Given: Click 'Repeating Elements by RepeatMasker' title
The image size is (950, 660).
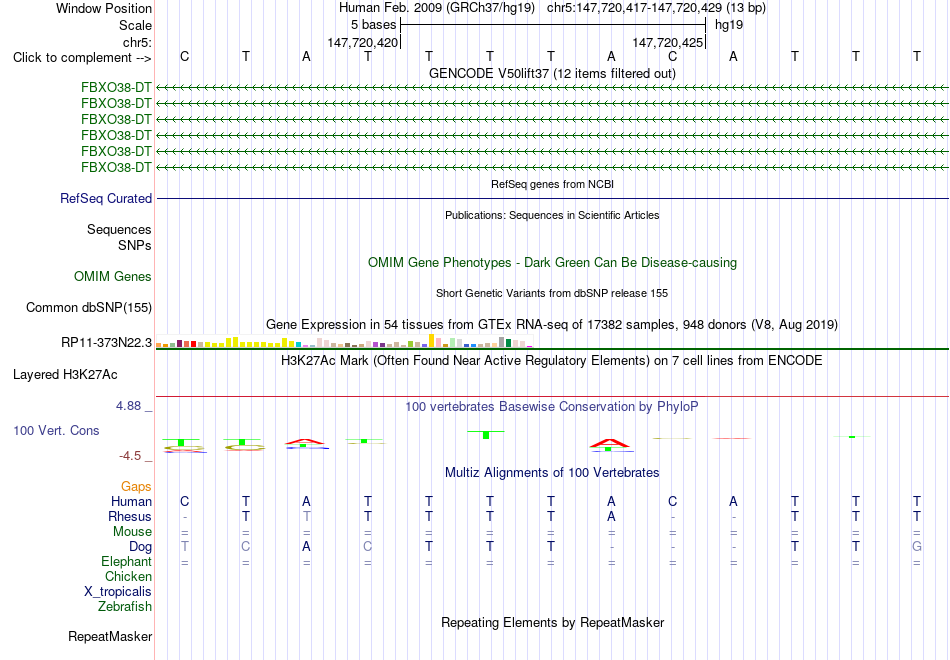Looking at the screenshot, I should coord(552,622).
